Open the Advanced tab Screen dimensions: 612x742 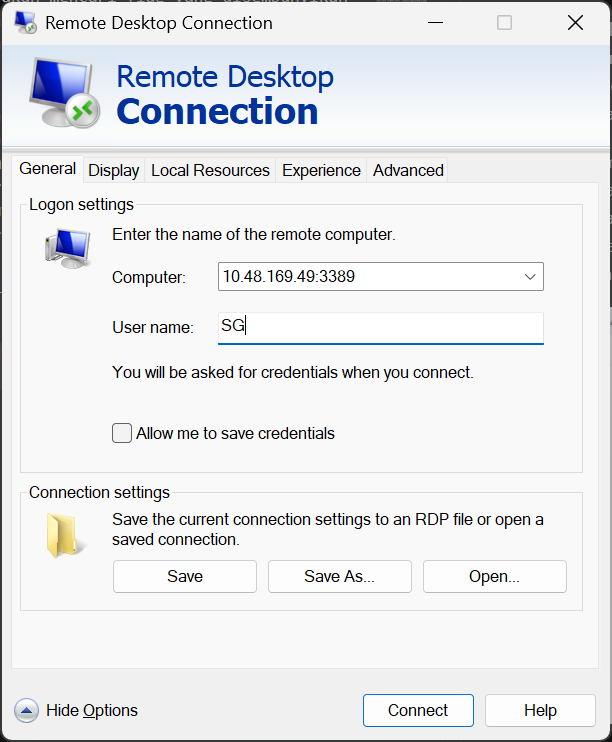408,170
